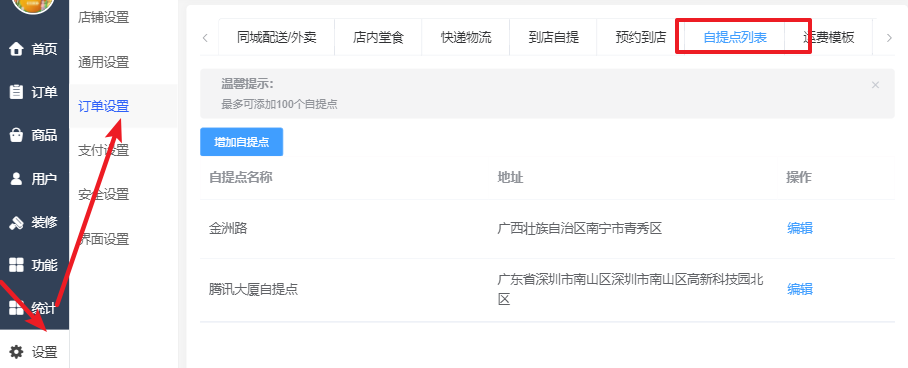Show earlier tabs with the left chevron
The width and height of the screenshot is (908, 368).
click(x=206, y=38)
